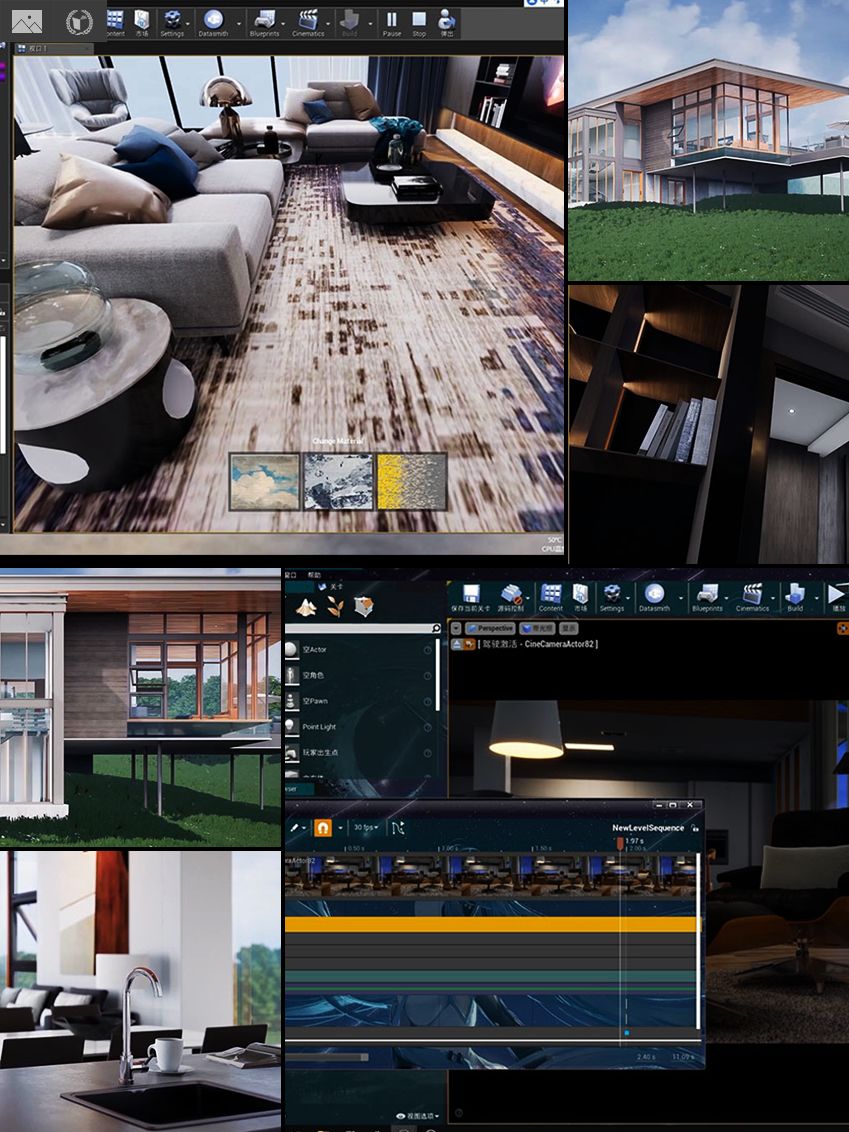Image resolution: width=849 pixels, height=1132 pixels.
Task: Toggle the snapping magnet in the Sequencer
Action: tap(323, 828)
